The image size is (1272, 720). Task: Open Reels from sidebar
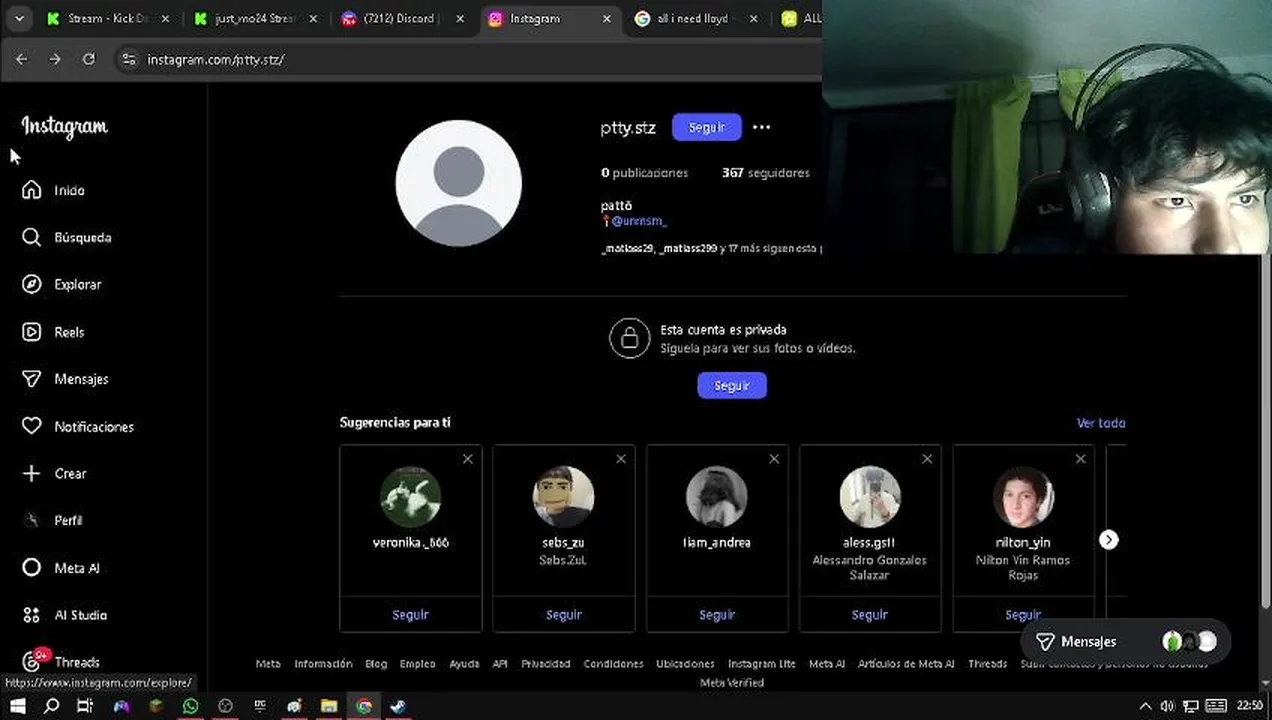[54, 332]
